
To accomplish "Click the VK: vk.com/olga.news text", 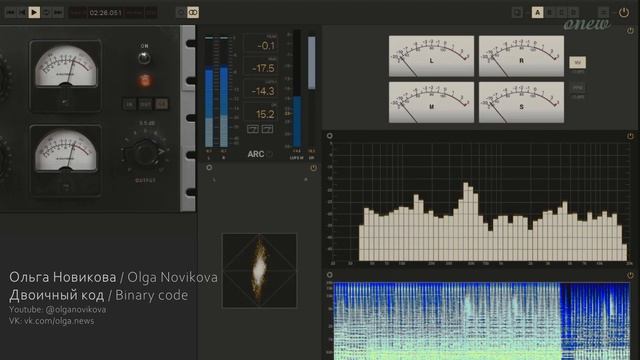I will click(x=51, y=321).
